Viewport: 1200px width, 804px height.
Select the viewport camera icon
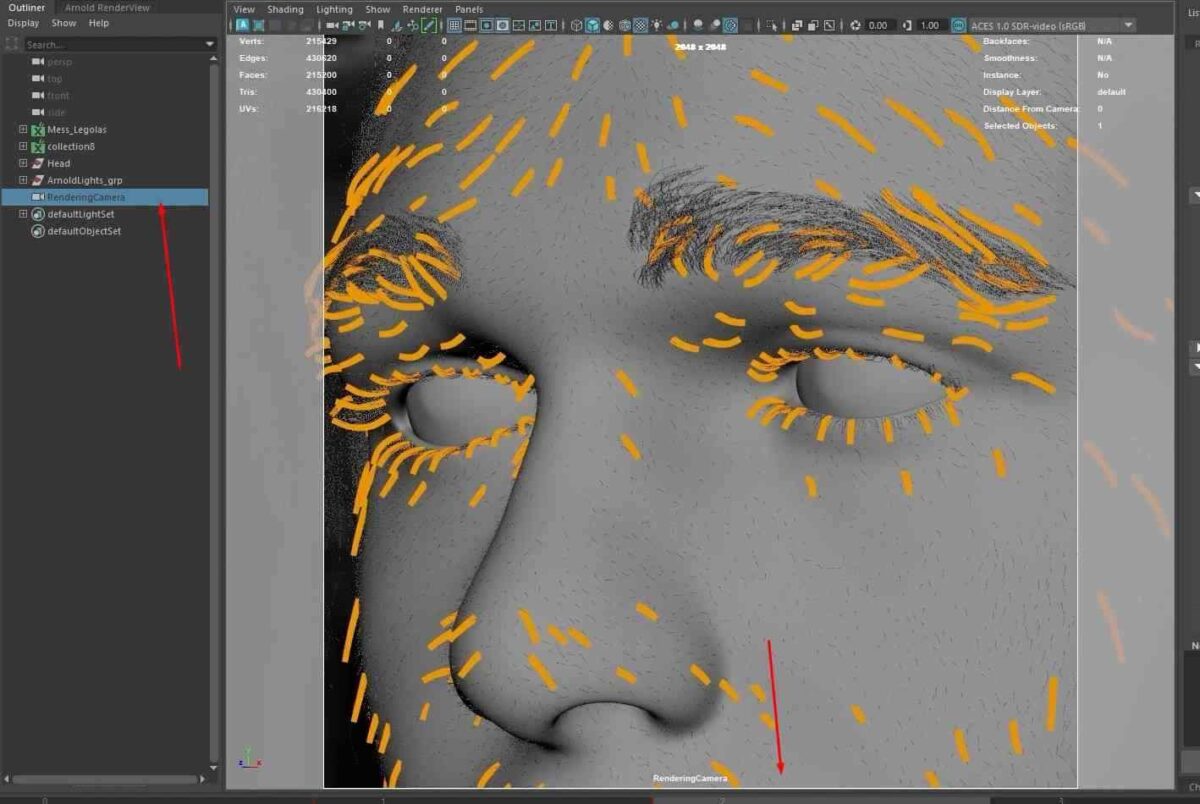[x=331, y=25]
